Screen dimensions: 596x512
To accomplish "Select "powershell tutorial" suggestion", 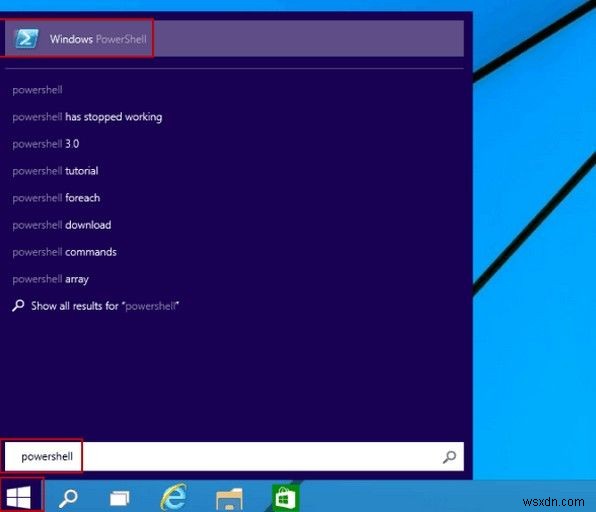I will pyautogui.click(x=55, y=171).
